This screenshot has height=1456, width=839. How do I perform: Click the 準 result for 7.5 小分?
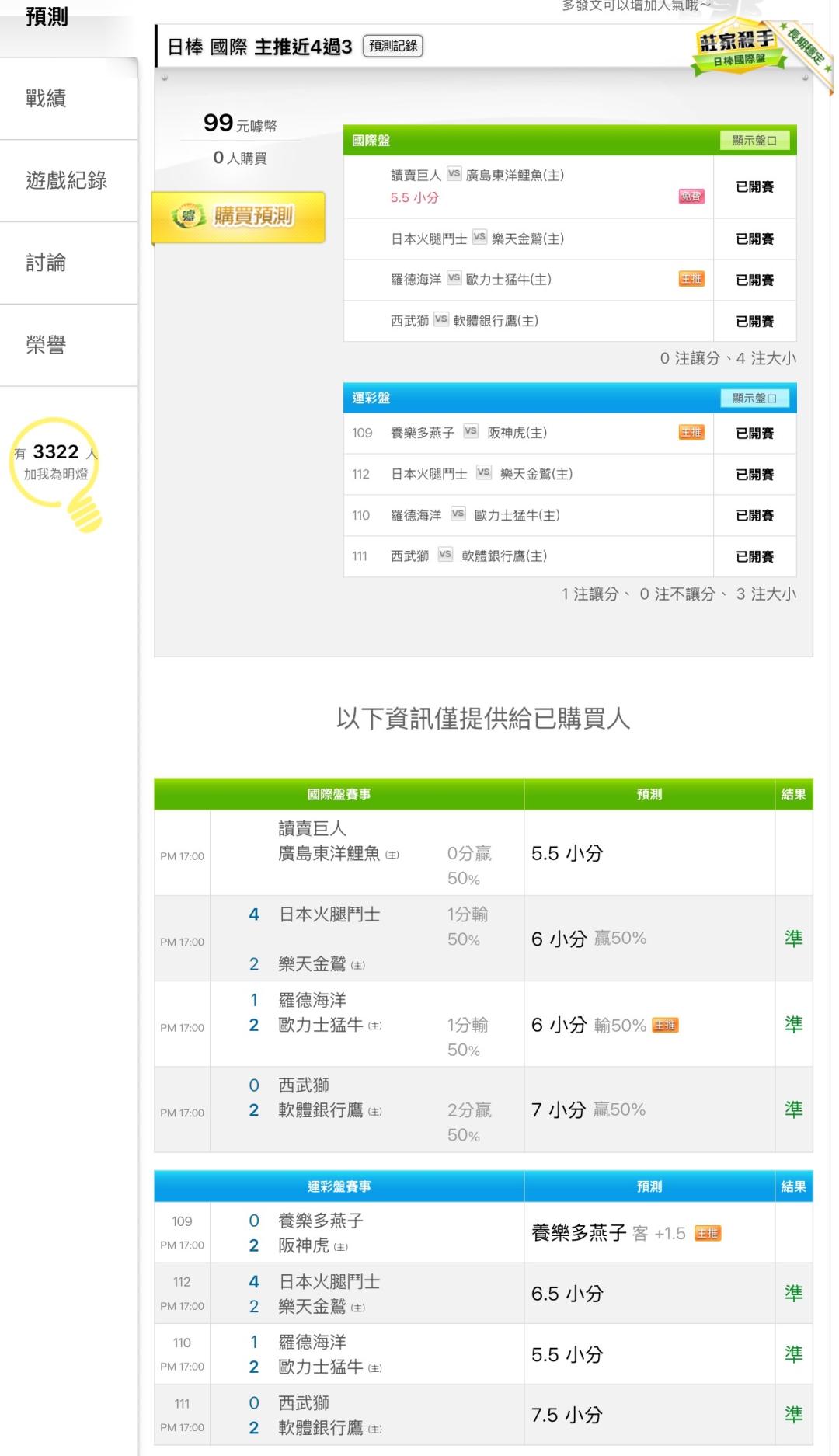(x=793, y=1415)
